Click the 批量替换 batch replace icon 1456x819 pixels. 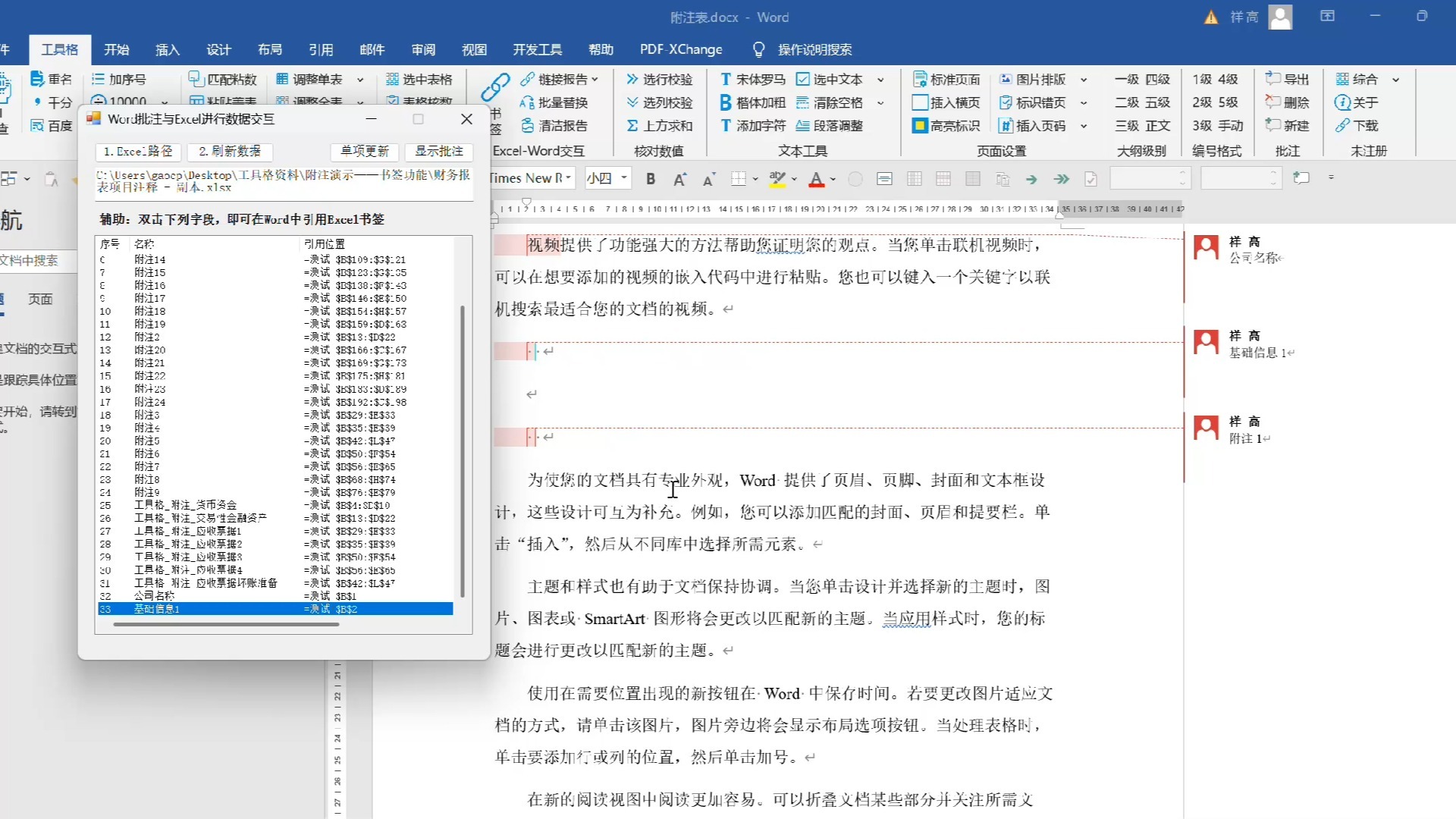pyautogui.click(x=527, y=102)
